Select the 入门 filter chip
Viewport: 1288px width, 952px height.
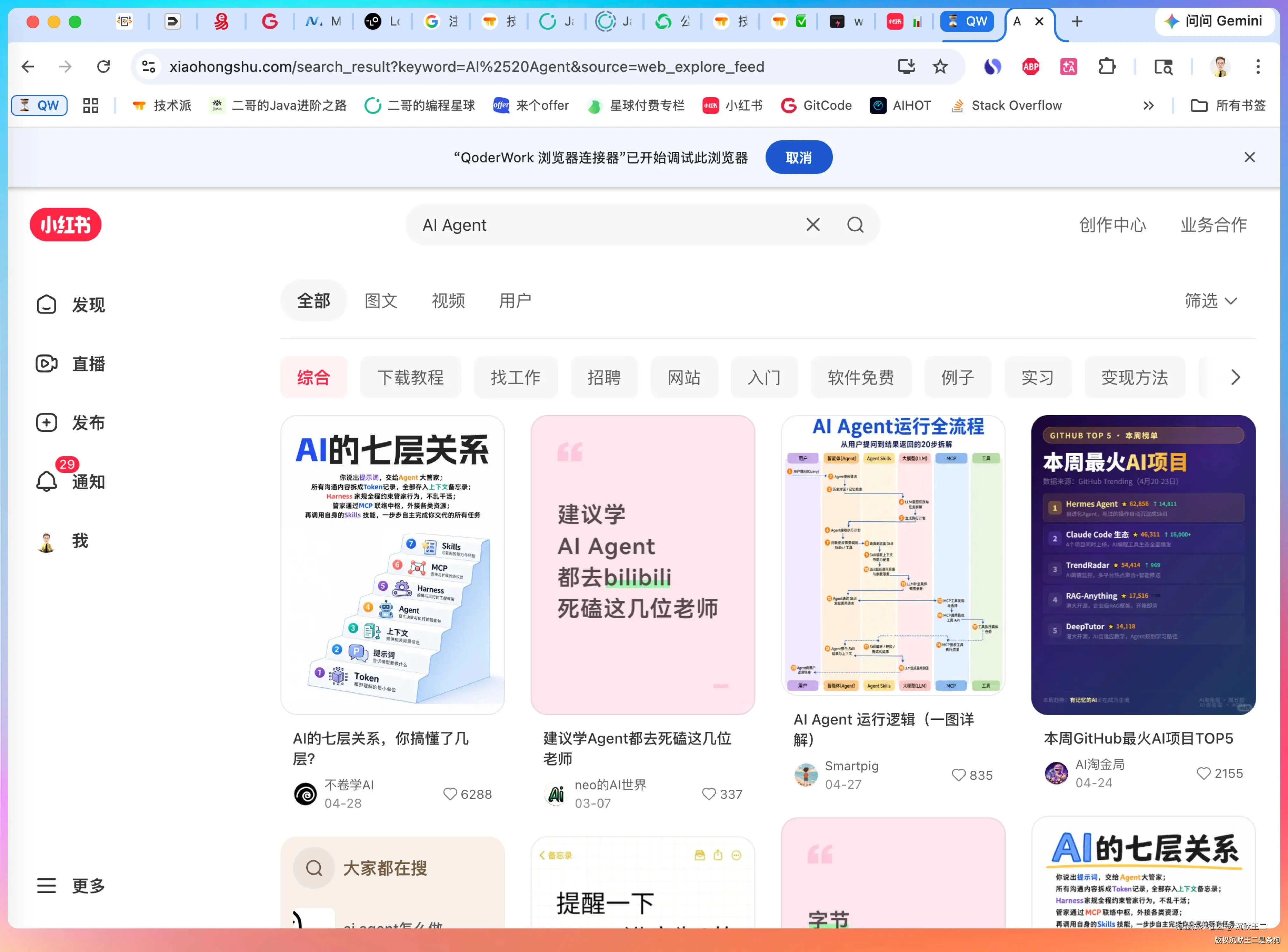(x=764, y=377)
